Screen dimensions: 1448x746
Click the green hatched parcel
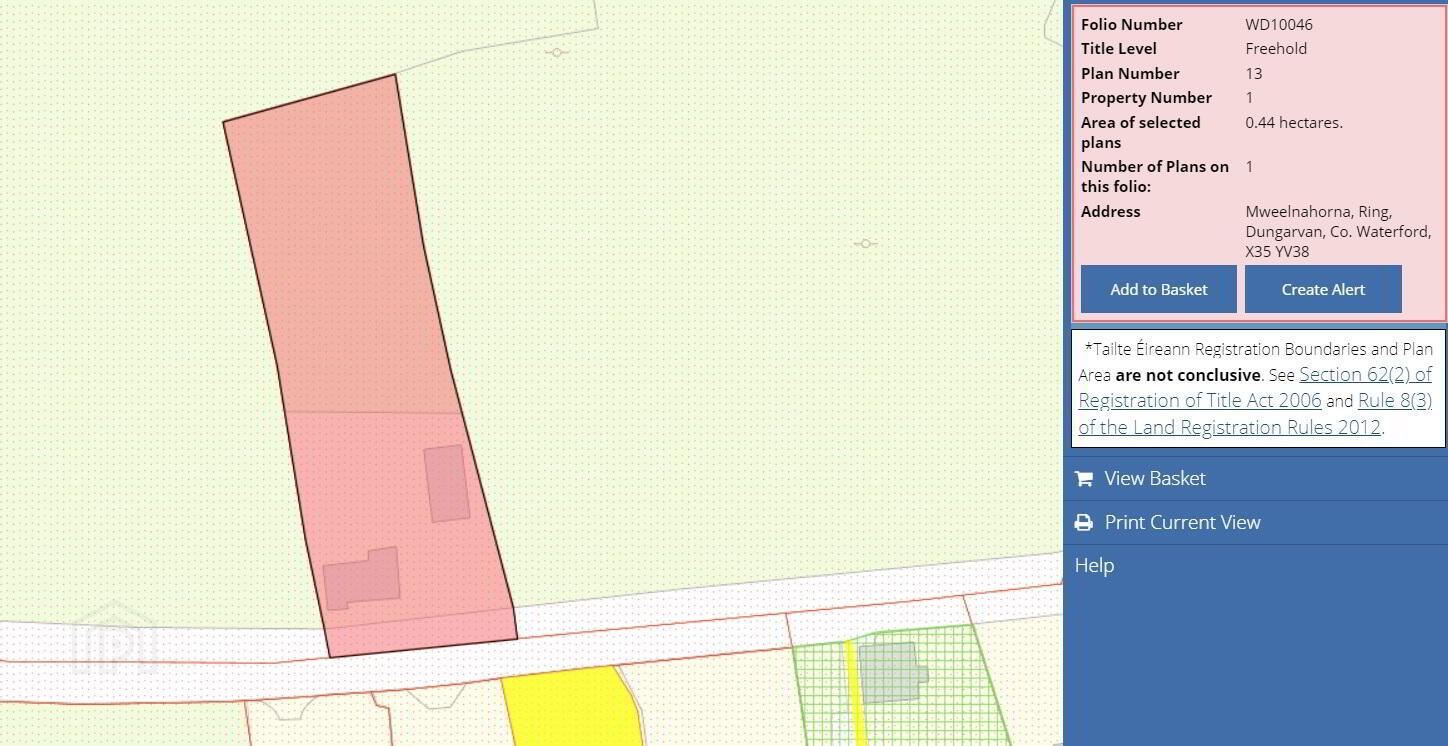tap(900, 690)
